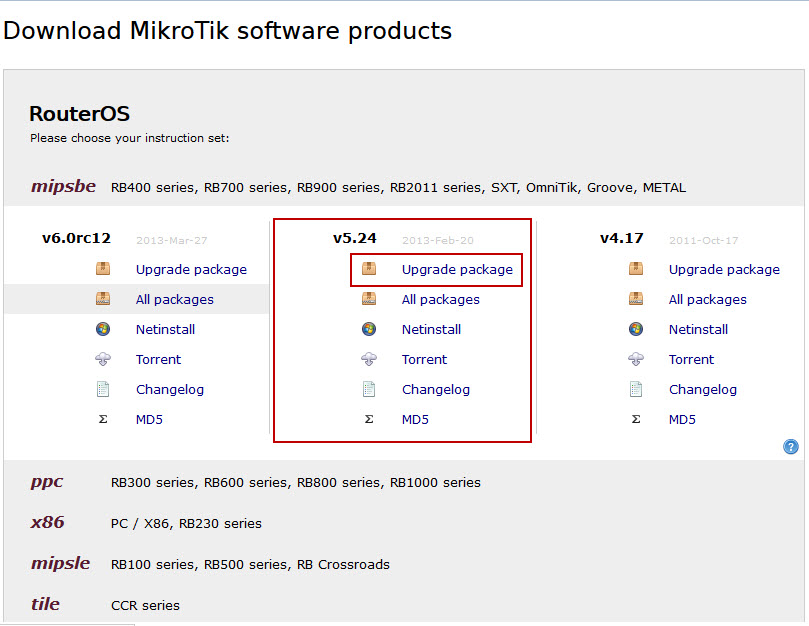Screen dimensions: 809x626
Task: Open v5.24 All packages link
Action: [x=441, y=300]
